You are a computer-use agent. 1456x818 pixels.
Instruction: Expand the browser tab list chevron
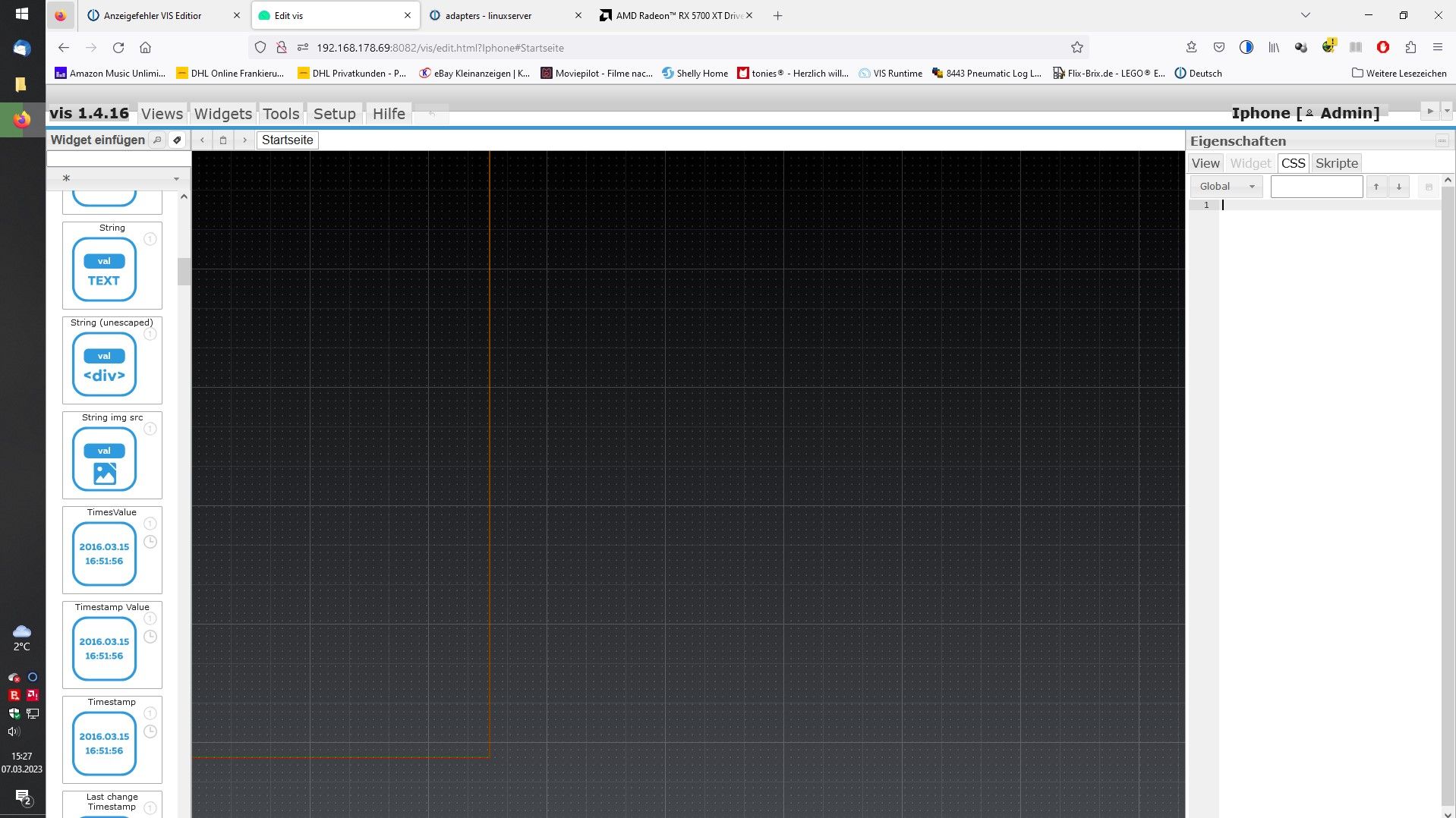pos(1305,15)
